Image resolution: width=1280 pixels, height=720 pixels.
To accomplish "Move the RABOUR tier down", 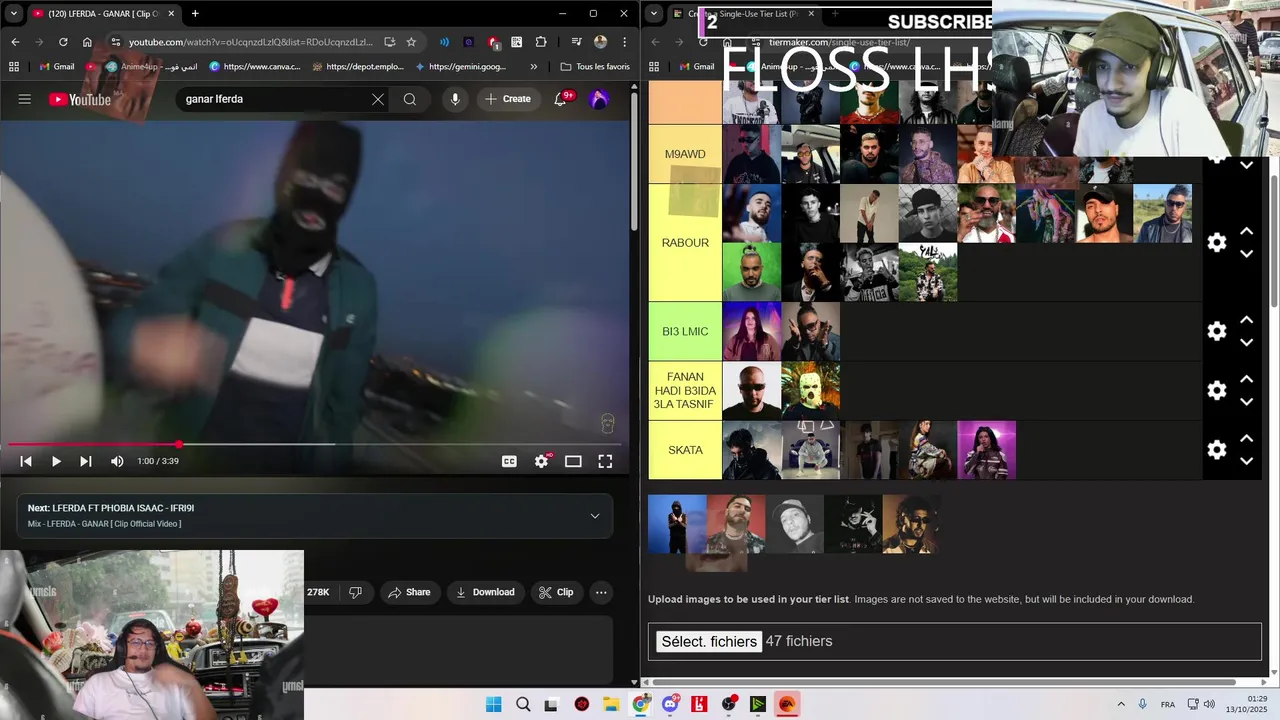I will point(1247,254).
